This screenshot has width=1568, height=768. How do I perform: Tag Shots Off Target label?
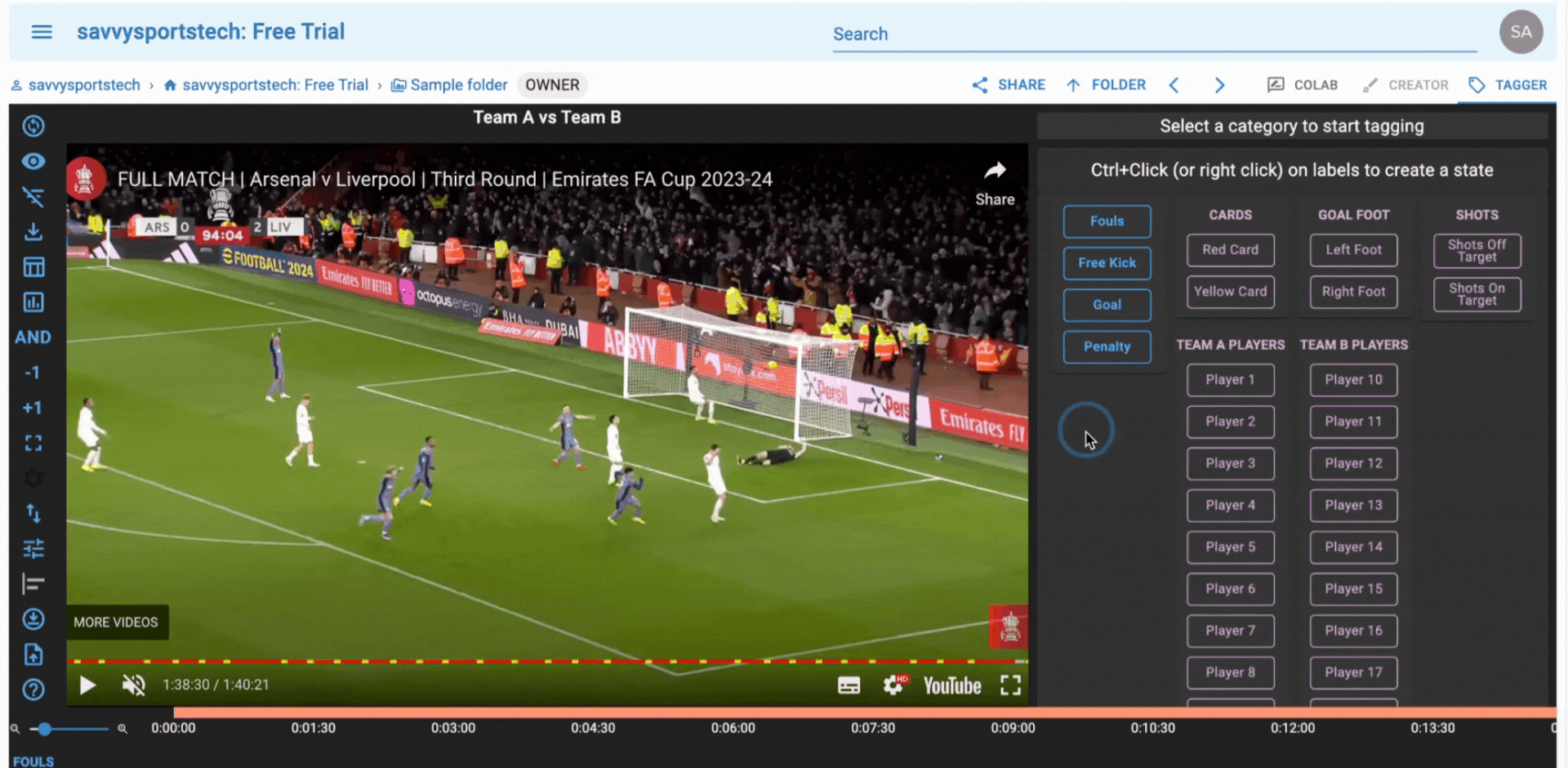click(1477, 251)
